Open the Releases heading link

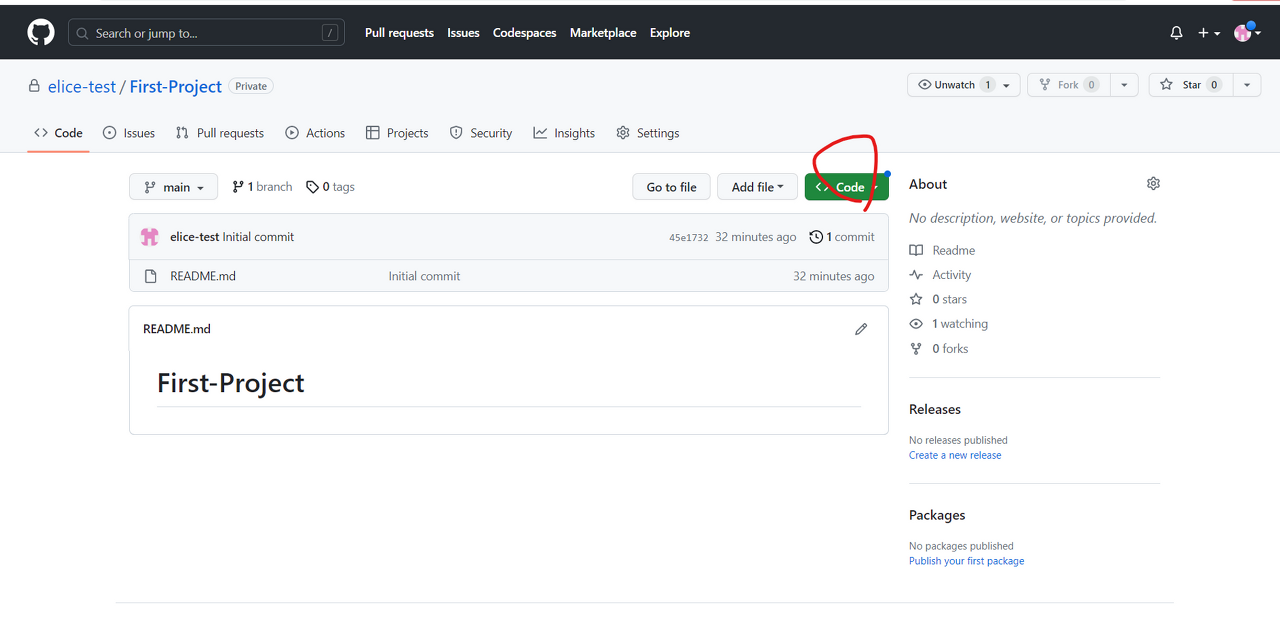[935, 409]
